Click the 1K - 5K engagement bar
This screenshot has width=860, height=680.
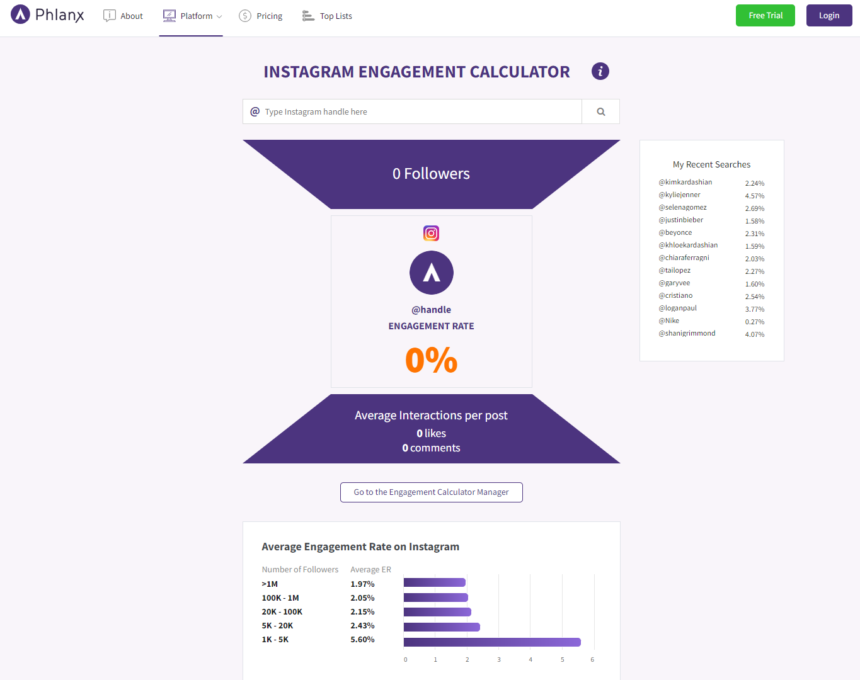[492, 642]
